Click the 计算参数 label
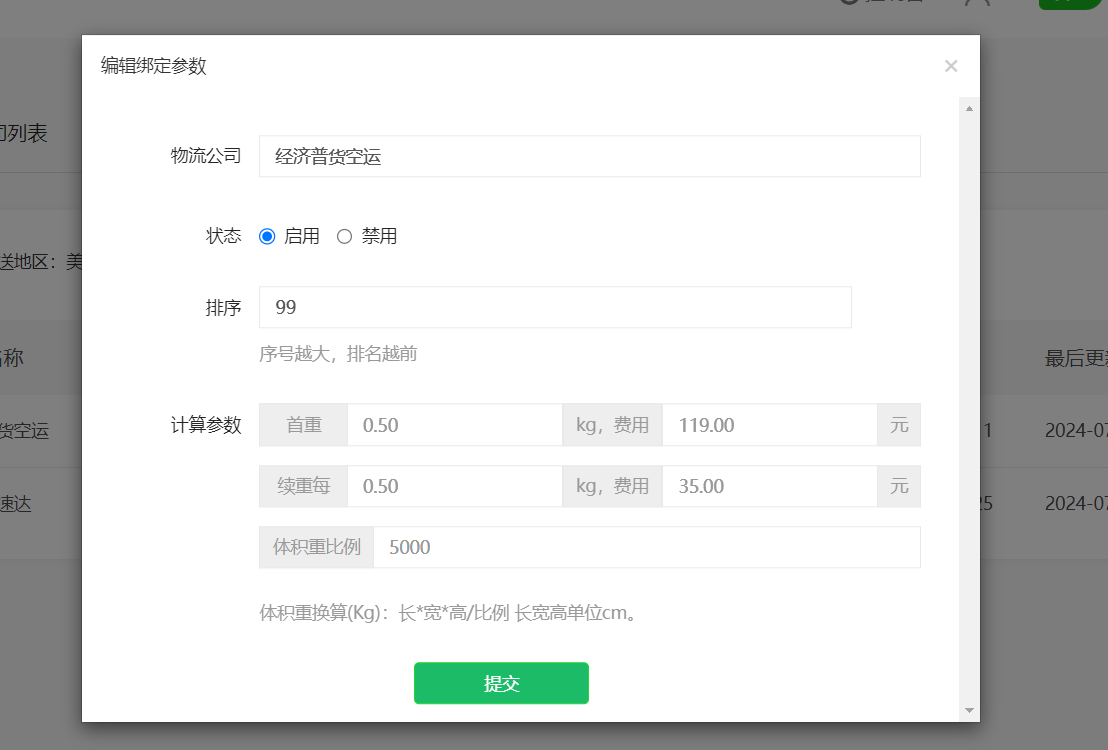Screen dimensions: 1108x750 tap(206, 425)
